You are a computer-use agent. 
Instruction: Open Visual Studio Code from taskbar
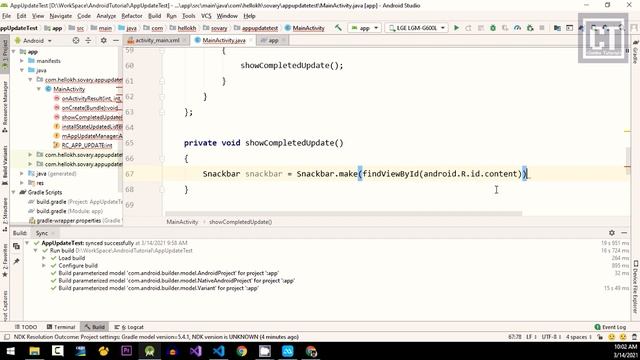click(x=219, y=351)
